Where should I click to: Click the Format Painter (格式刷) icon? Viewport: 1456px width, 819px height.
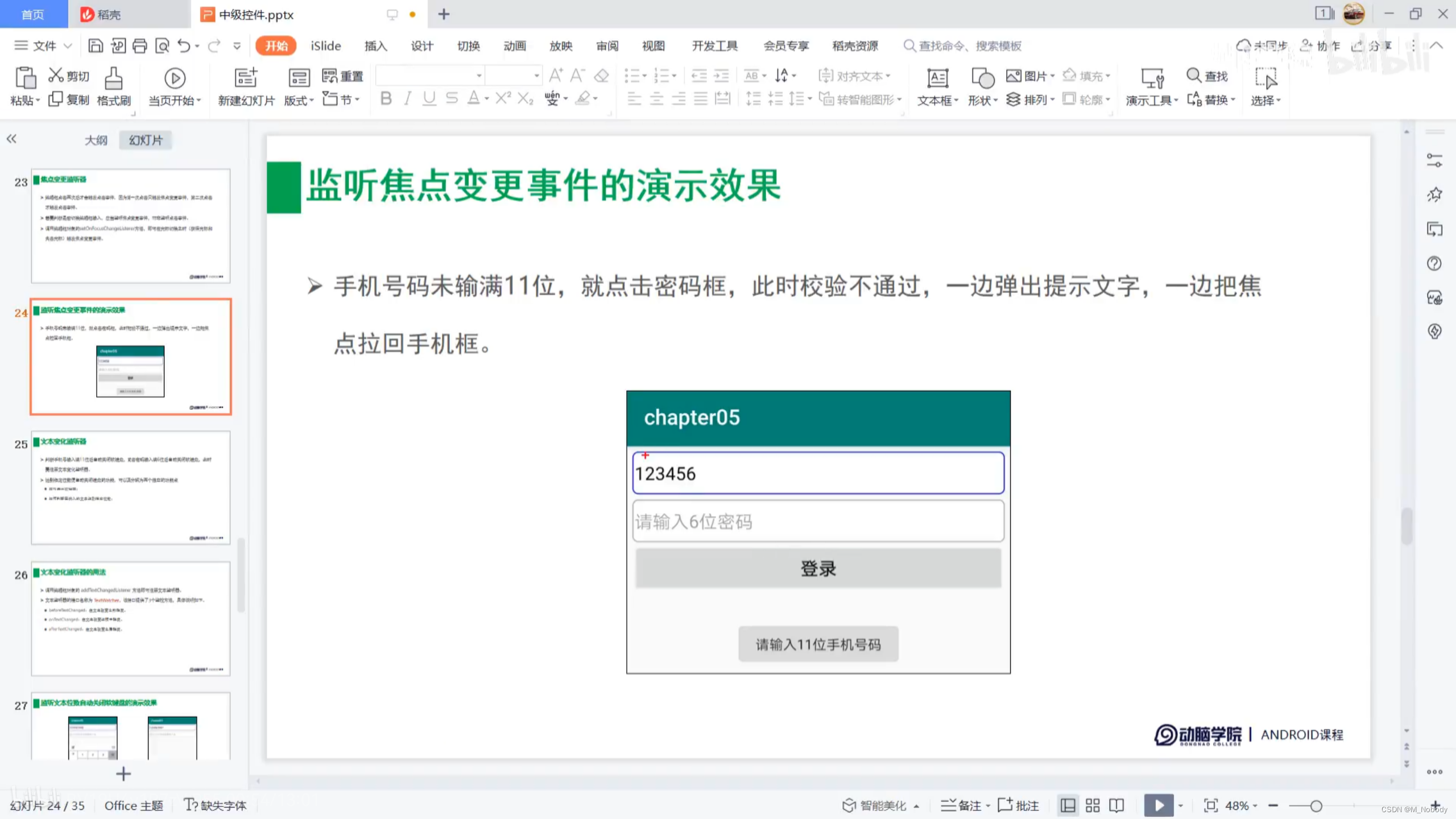point(114,78)
